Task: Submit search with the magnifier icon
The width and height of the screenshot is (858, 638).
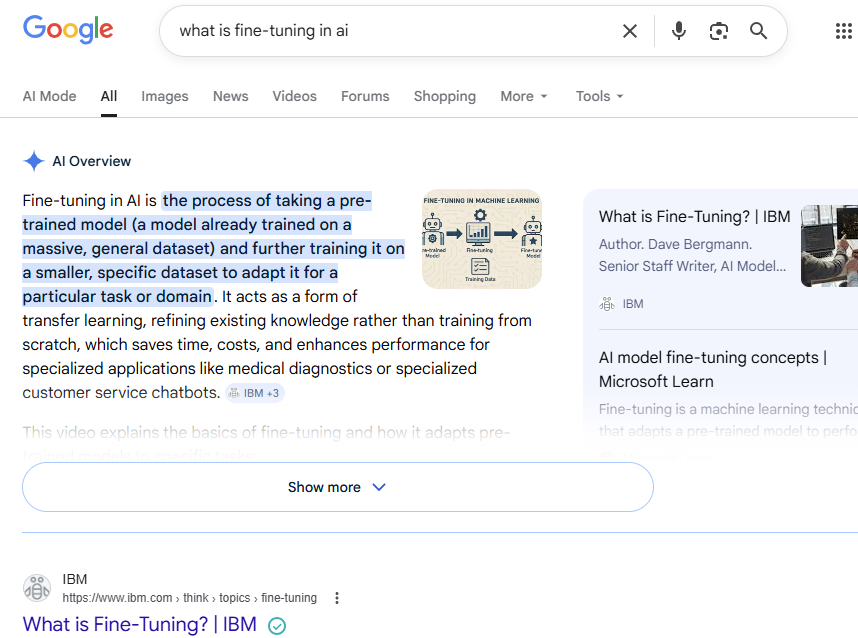Action: (758, 31)
